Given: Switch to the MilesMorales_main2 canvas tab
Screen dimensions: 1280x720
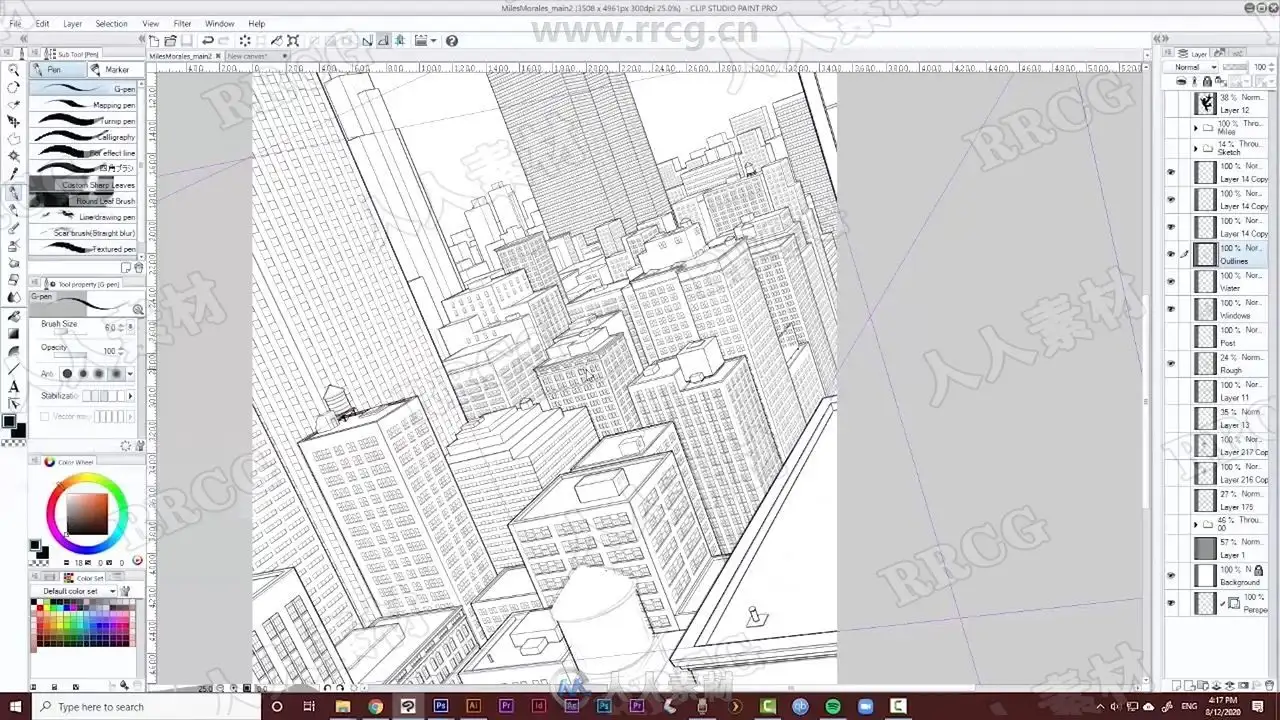Looking at the screenshot, I should [x=181, y=56].
